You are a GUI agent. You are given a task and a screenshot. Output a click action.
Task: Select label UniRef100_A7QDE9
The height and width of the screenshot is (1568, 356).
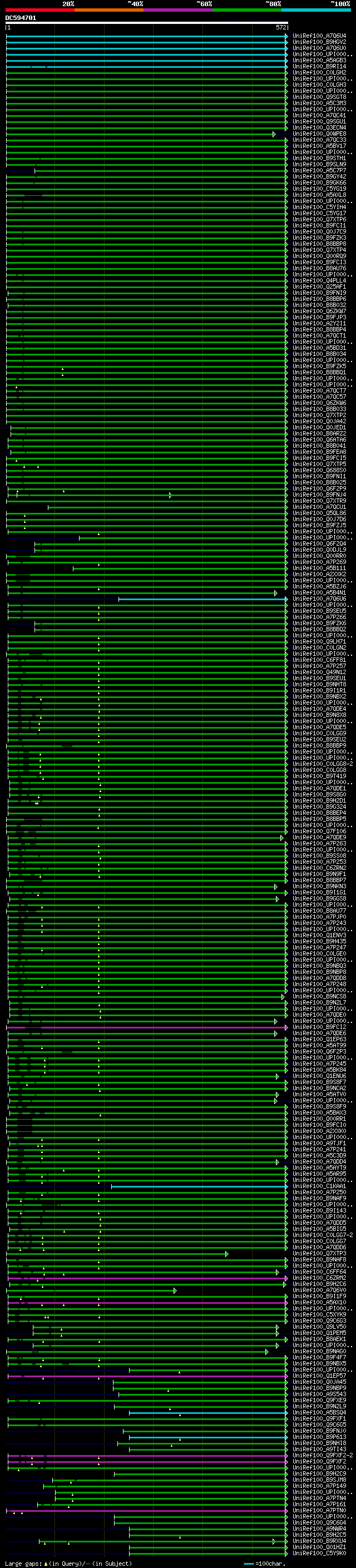(319, 837)
